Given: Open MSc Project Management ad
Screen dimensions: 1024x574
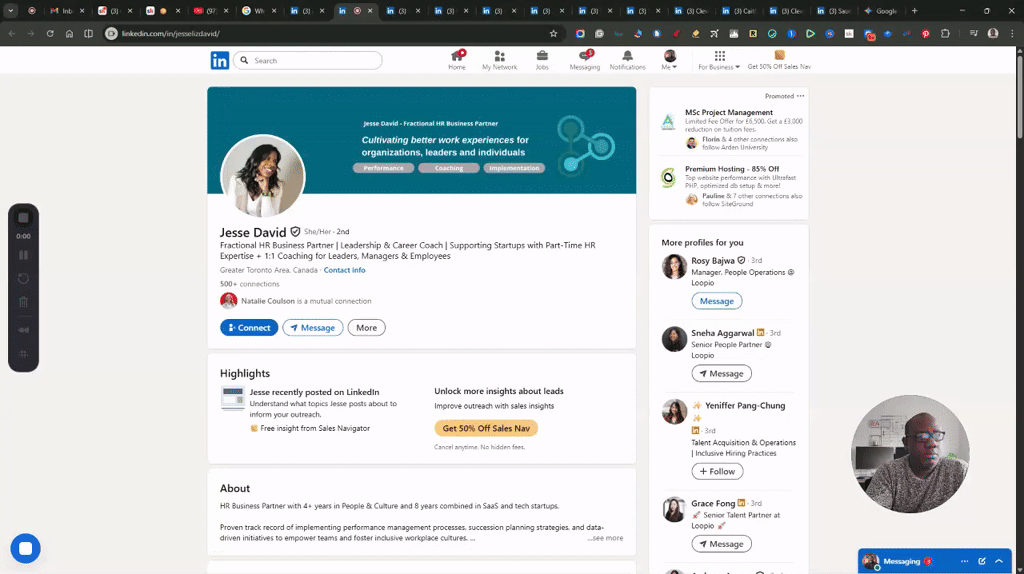Looking at the screenshot, I should click(x=729, y=112).
